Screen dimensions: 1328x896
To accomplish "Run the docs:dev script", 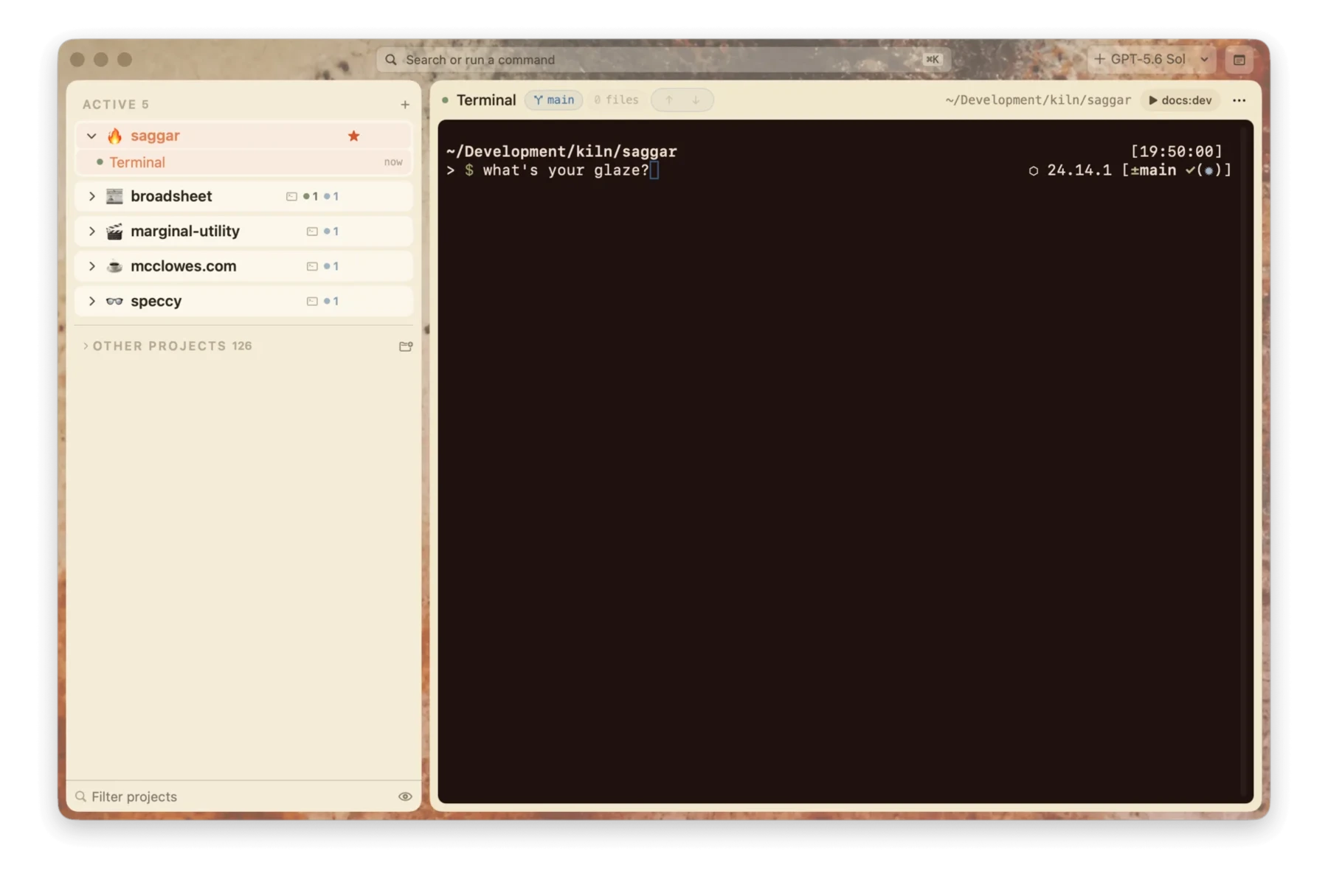I will (1180, 100).
